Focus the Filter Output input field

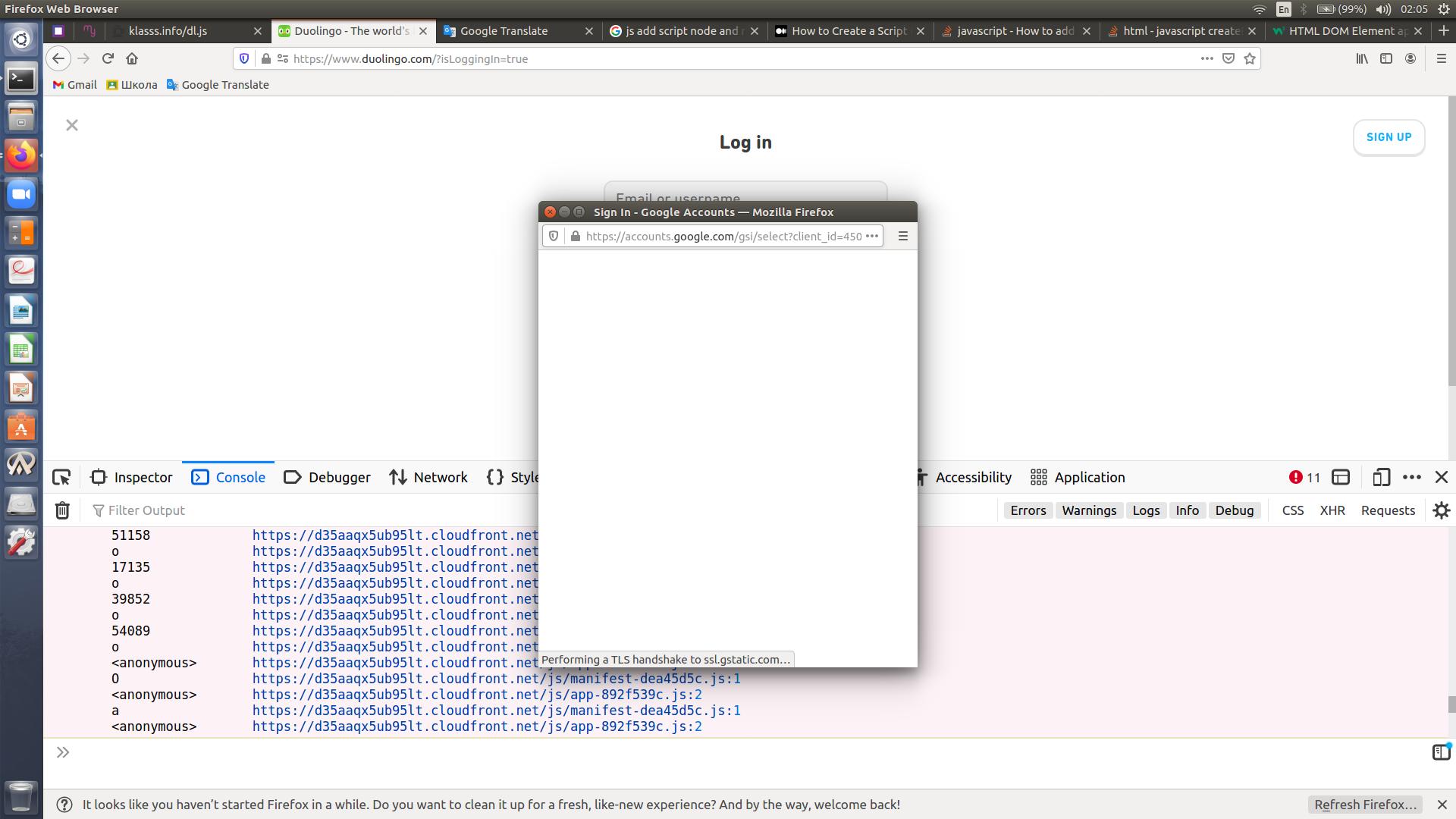[x=303, y=510]
